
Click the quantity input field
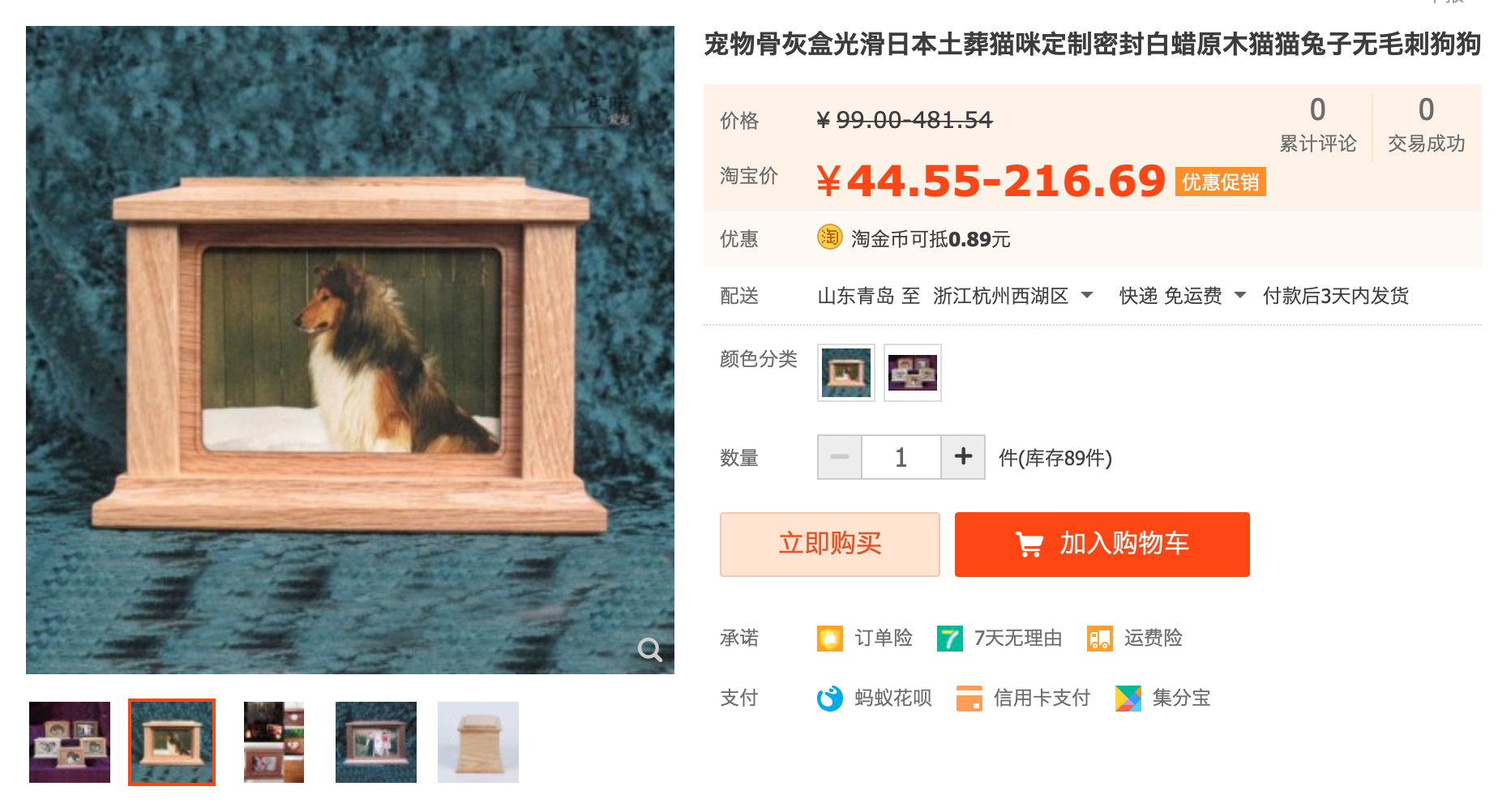pyautogui.click(x=901, y=457)
